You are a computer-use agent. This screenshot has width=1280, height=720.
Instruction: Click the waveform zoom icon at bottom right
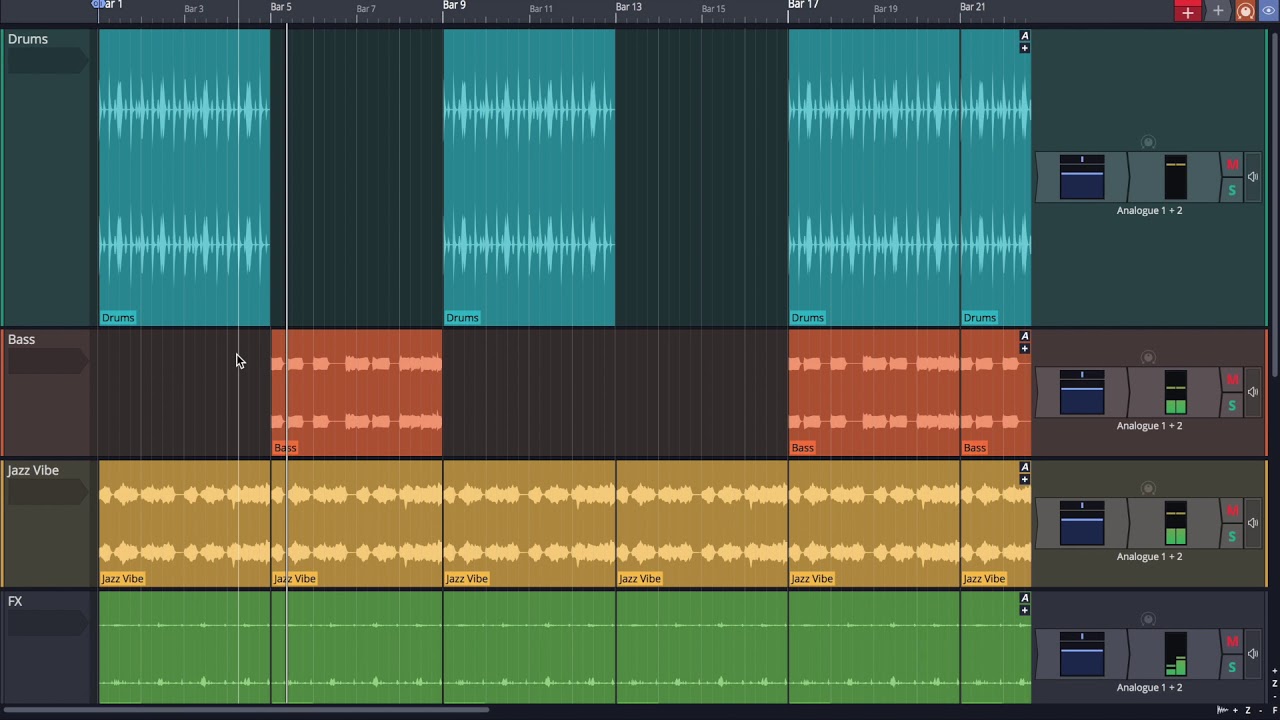click(1222, 711)
